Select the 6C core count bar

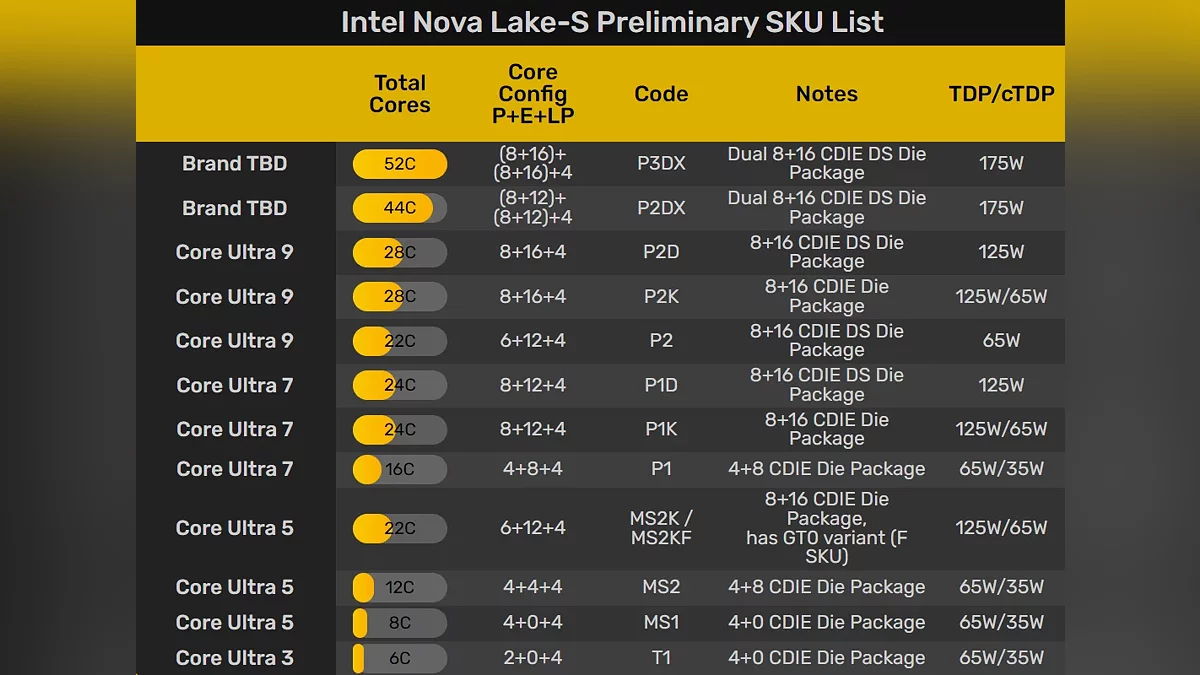(400, 658)
